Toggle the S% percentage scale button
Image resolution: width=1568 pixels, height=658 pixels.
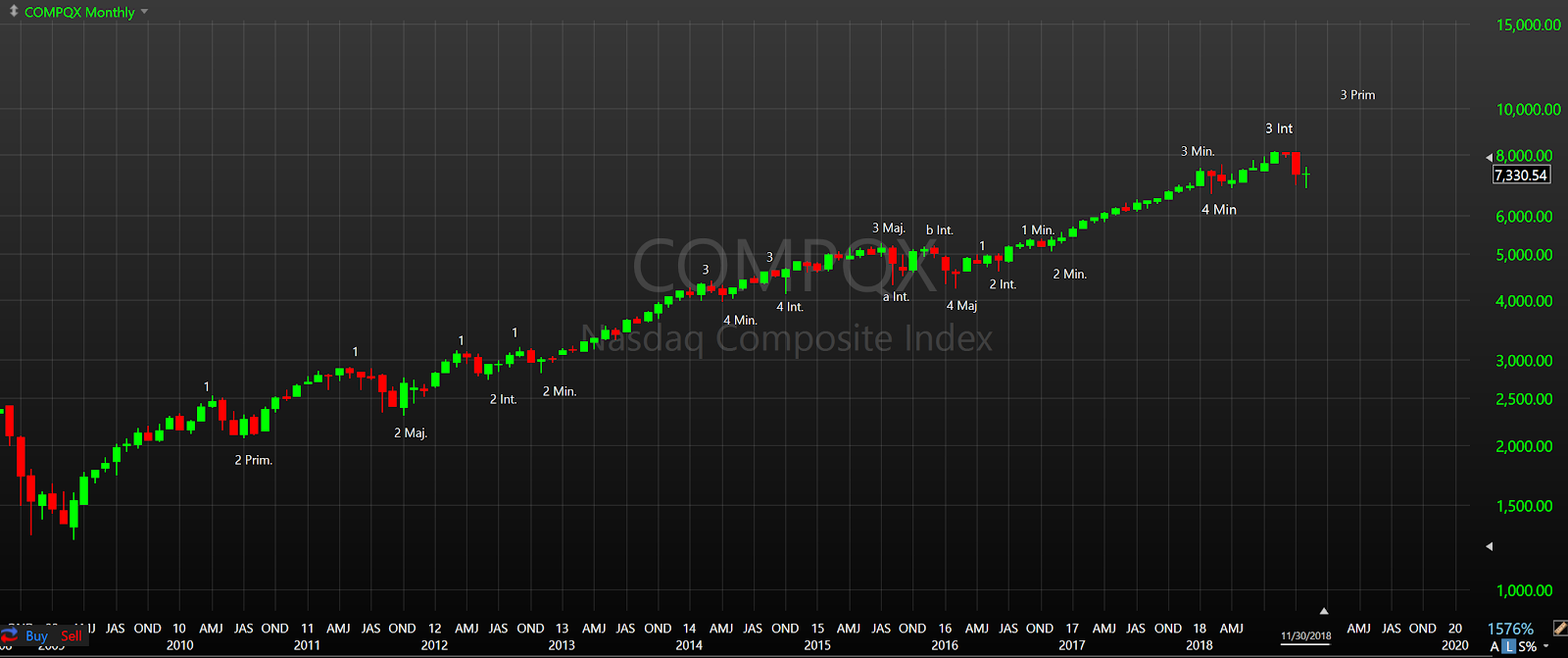tap(1527, 646)
